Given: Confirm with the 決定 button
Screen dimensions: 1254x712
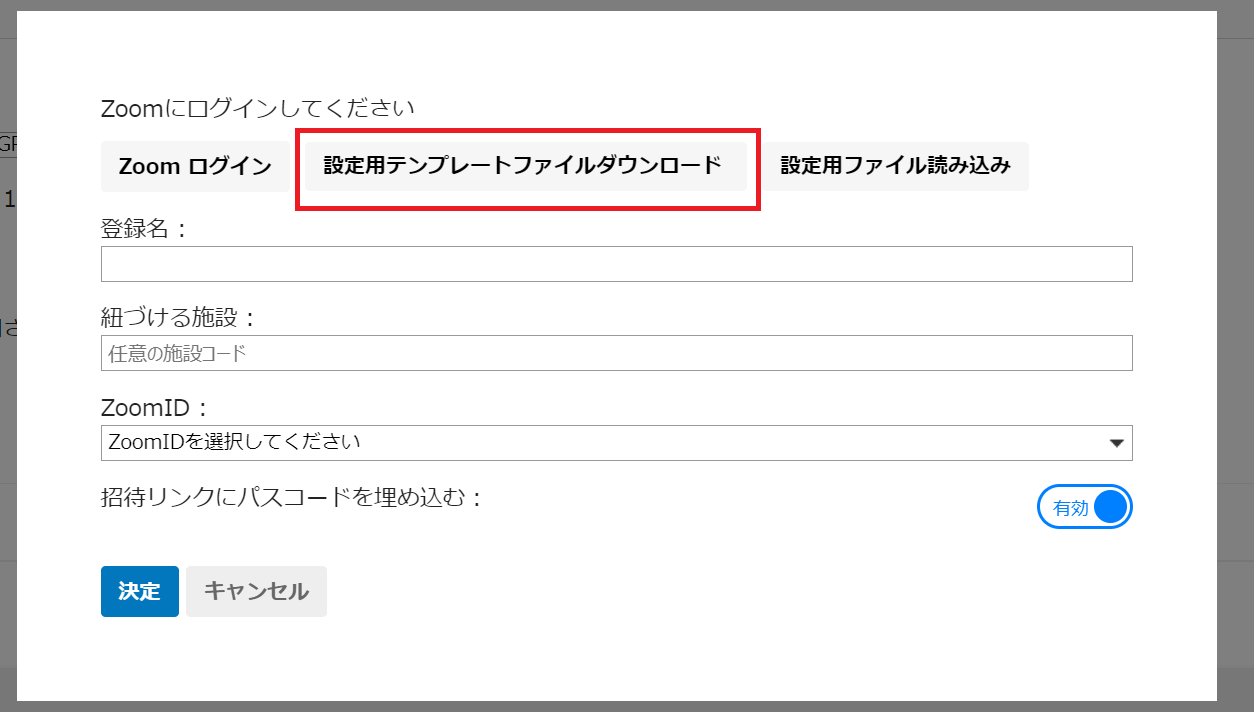Looking at the screenshot, I should (x=139, y=591).
